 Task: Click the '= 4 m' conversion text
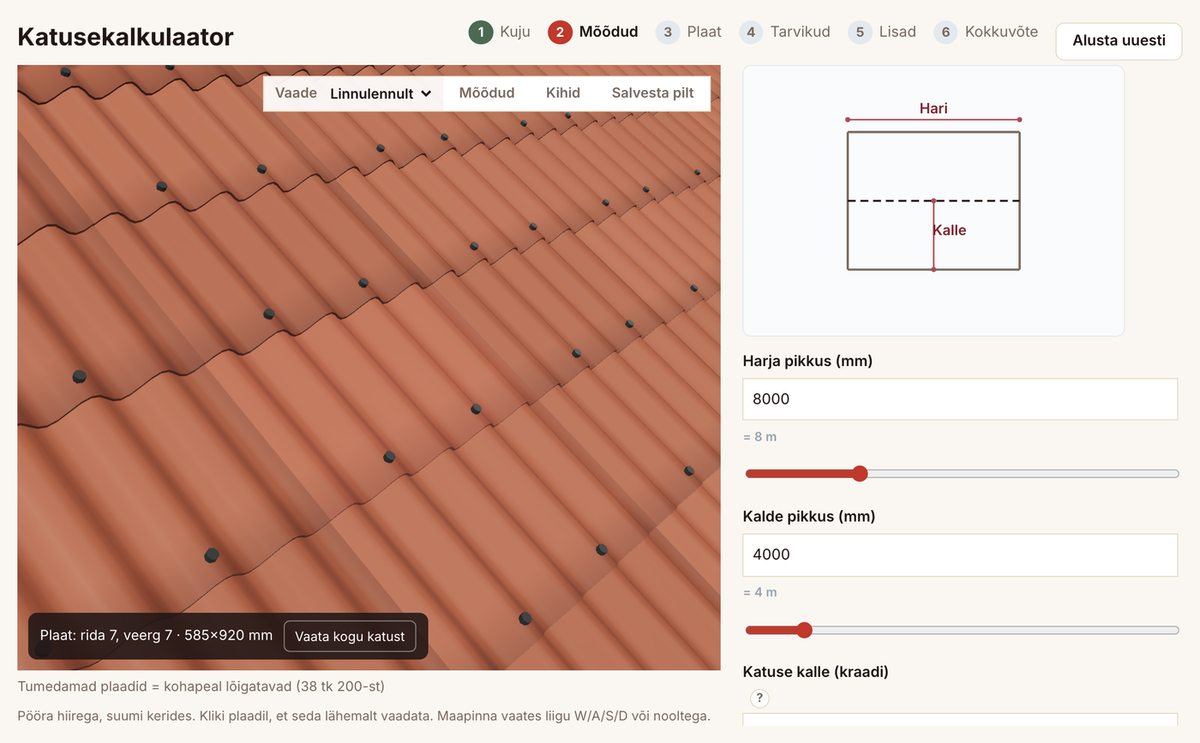coord(760,592)
